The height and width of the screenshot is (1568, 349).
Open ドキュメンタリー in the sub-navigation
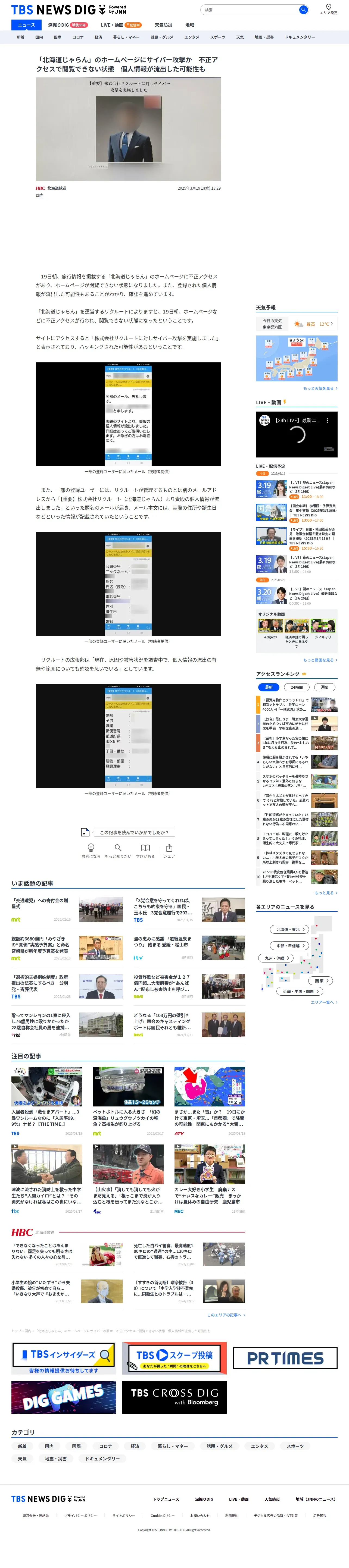click(x=300, y=37)
